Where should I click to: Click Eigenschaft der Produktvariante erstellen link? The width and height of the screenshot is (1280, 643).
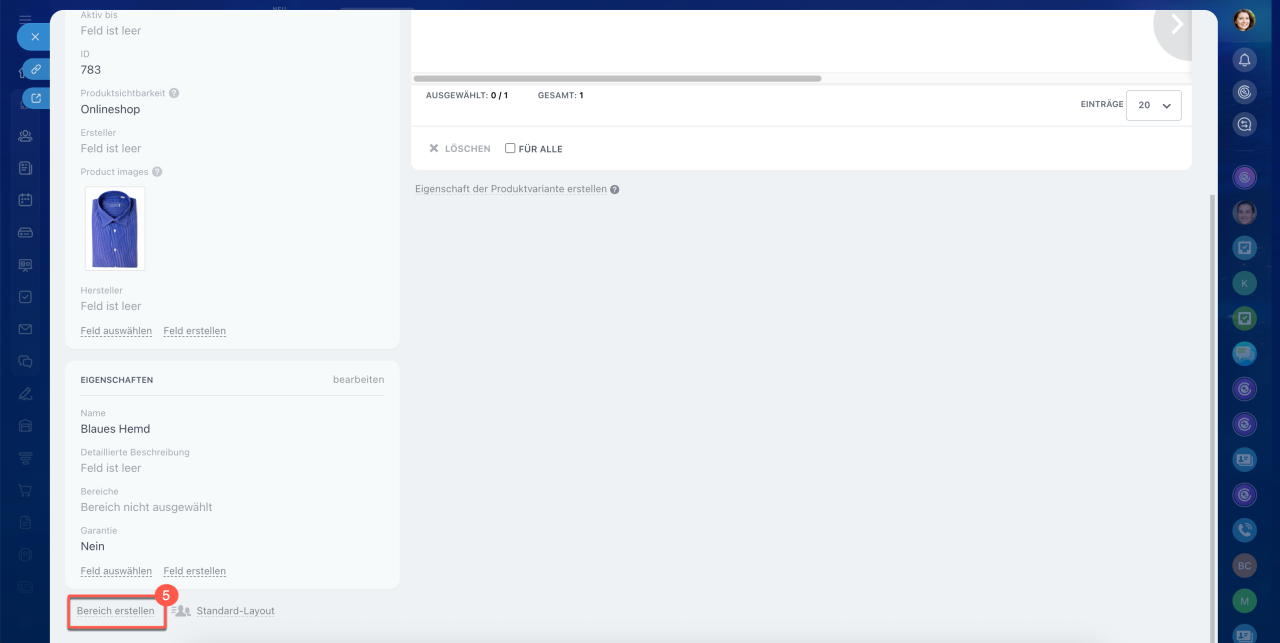coord(510,189)
